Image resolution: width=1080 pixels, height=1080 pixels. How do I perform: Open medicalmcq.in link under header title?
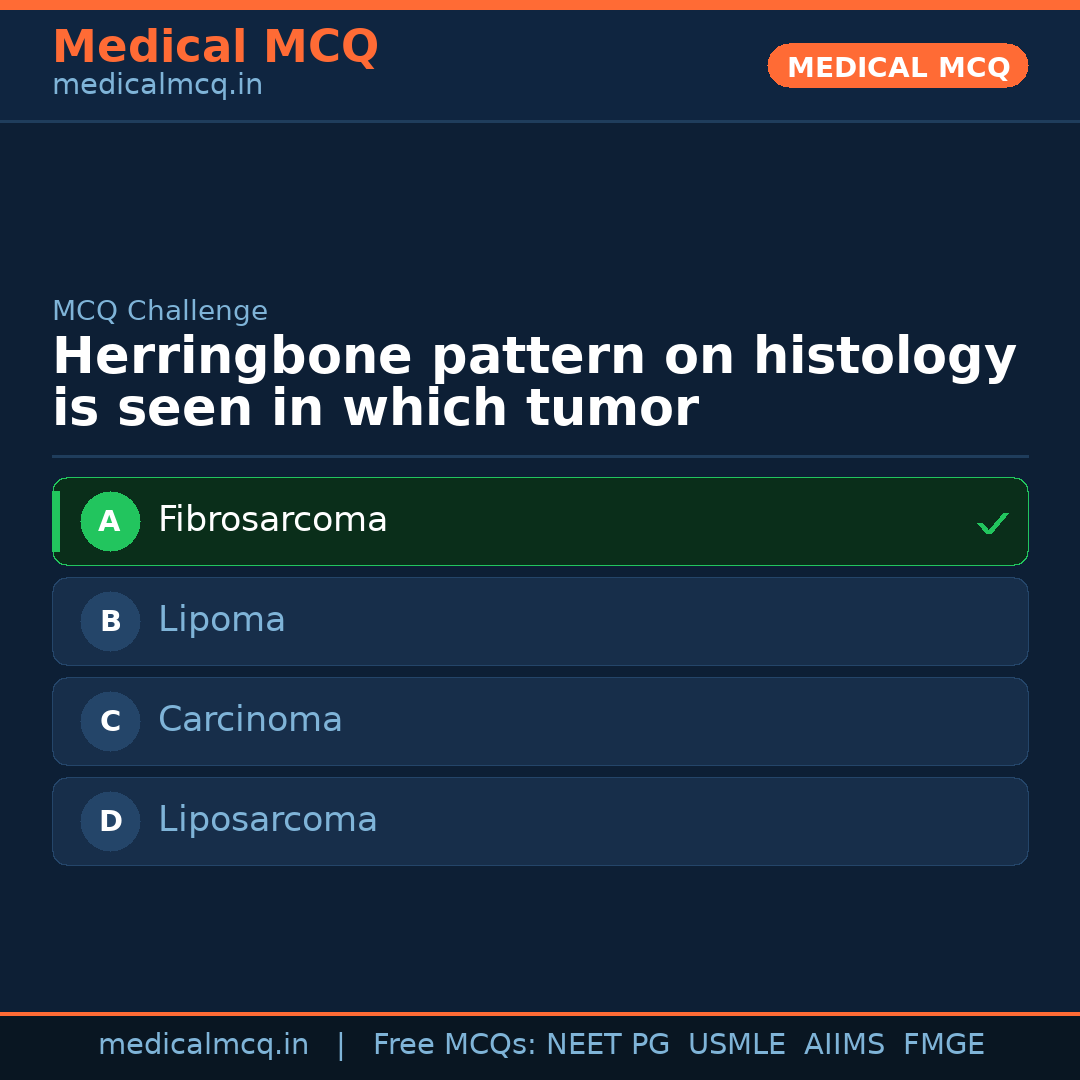pos(157,85)
